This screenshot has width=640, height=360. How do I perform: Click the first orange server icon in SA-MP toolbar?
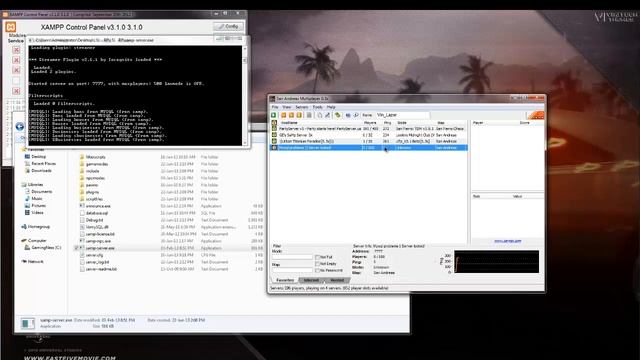(x=284, y=115)
